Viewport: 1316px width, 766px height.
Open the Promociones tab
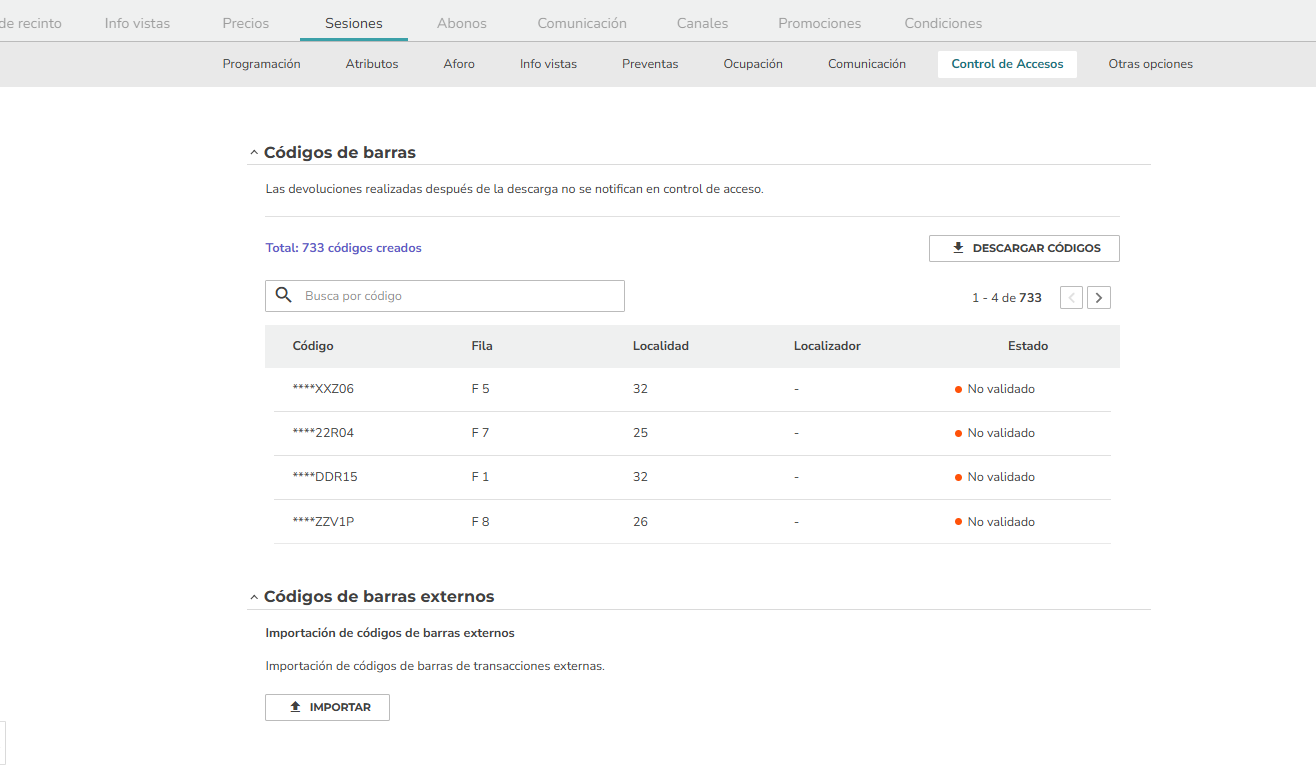(x=819, y=23)
